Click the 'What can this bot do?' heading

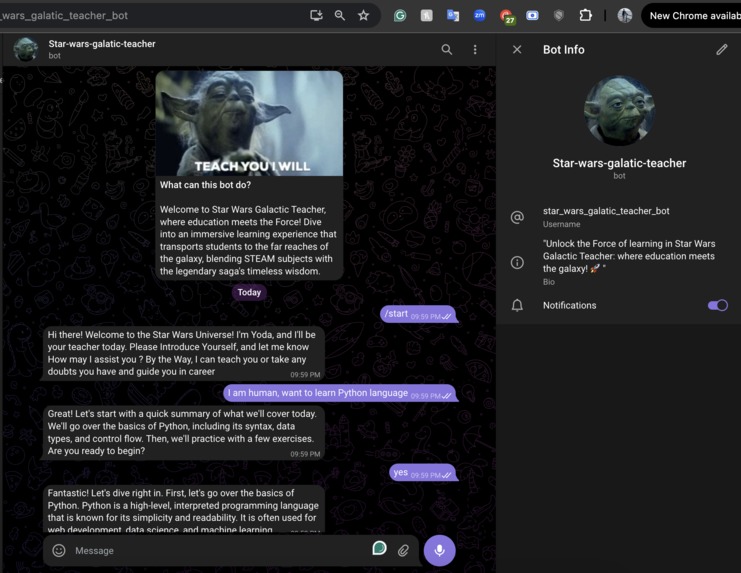[205, 185]
